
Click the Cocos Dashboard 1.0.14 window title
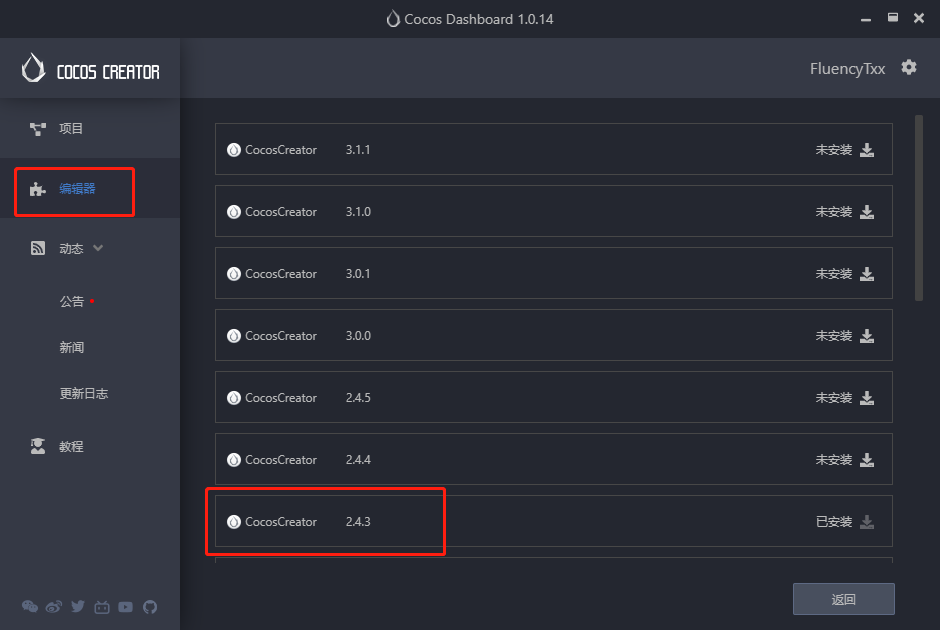pos(478,19)
